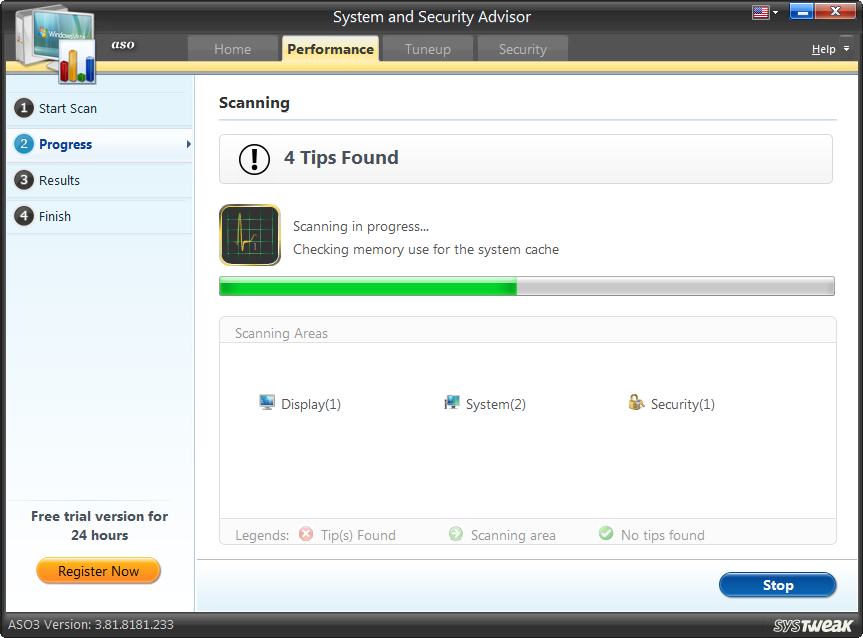Viewport: 863px width, 638px height.
Task: Select the Display scanning area icon
Action: click(267, 402)
